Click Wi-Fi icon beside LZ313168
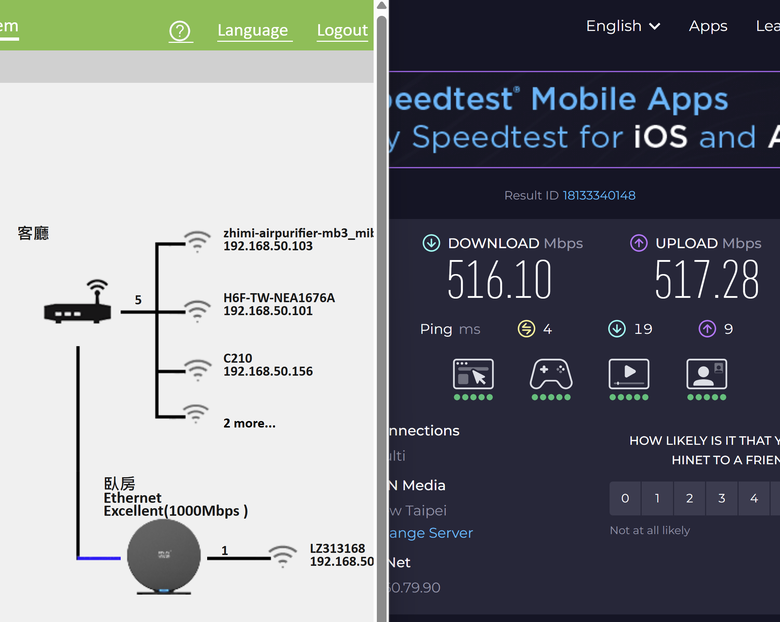Screen dimensions: 780x622 [283, 556]
